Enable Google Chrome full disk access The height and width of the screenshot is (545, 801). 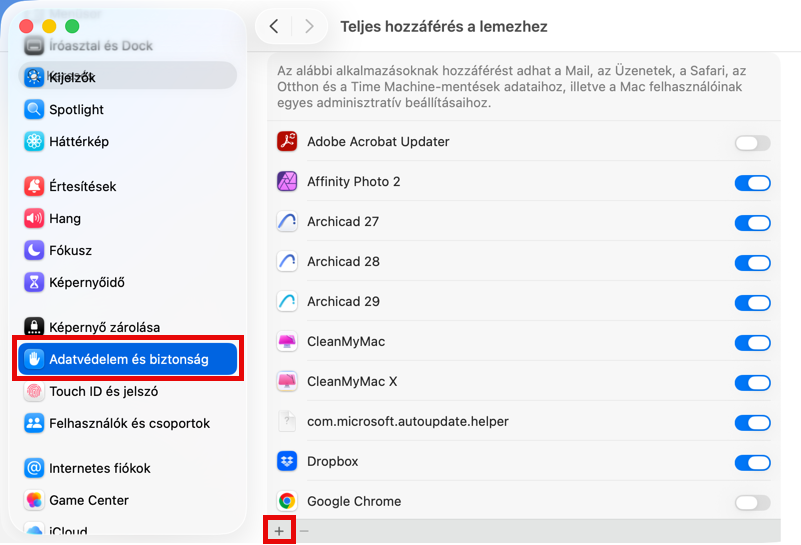click(752, 503)
